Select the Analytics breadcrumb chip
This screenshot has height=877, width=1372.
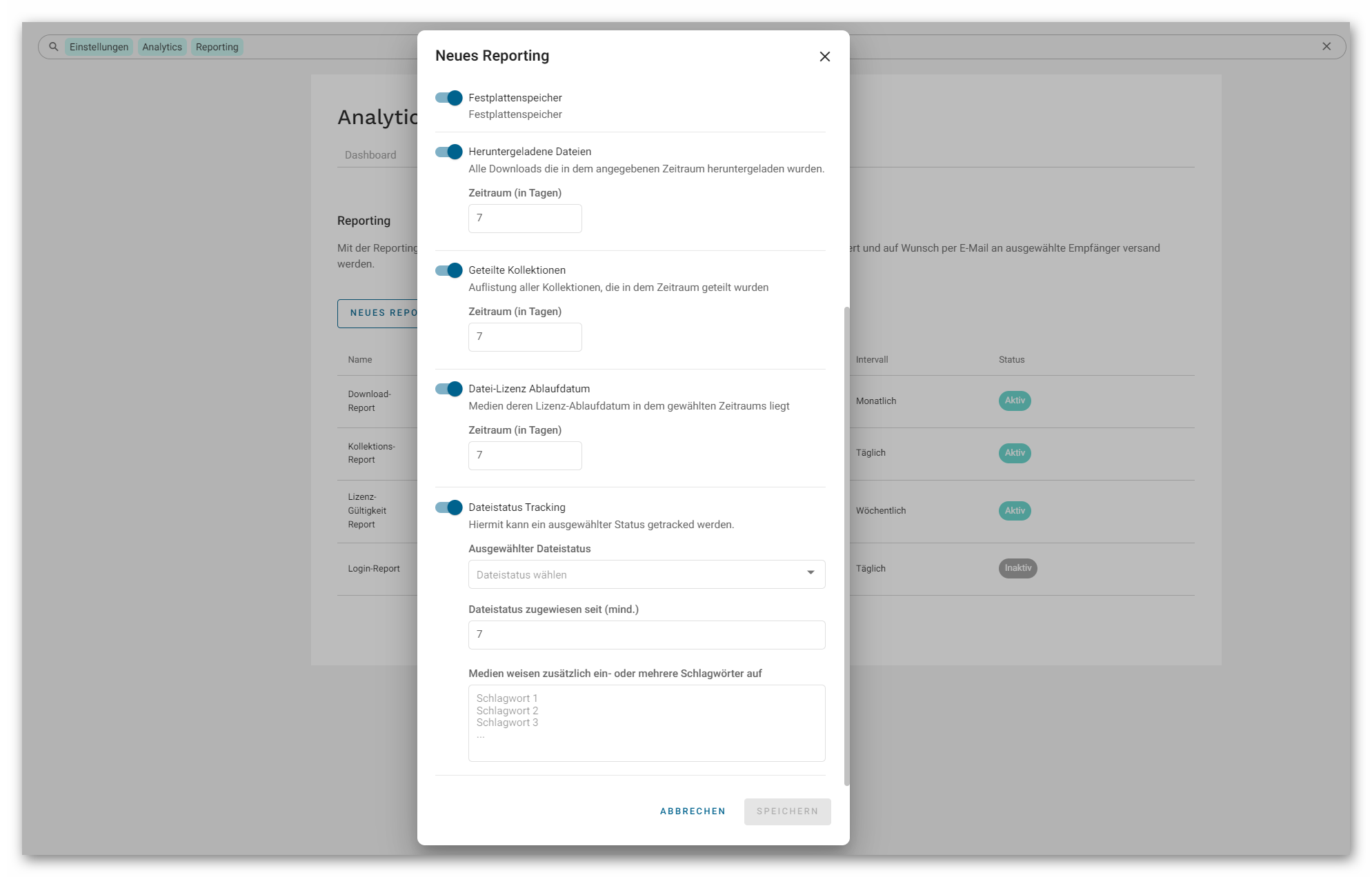162,47
